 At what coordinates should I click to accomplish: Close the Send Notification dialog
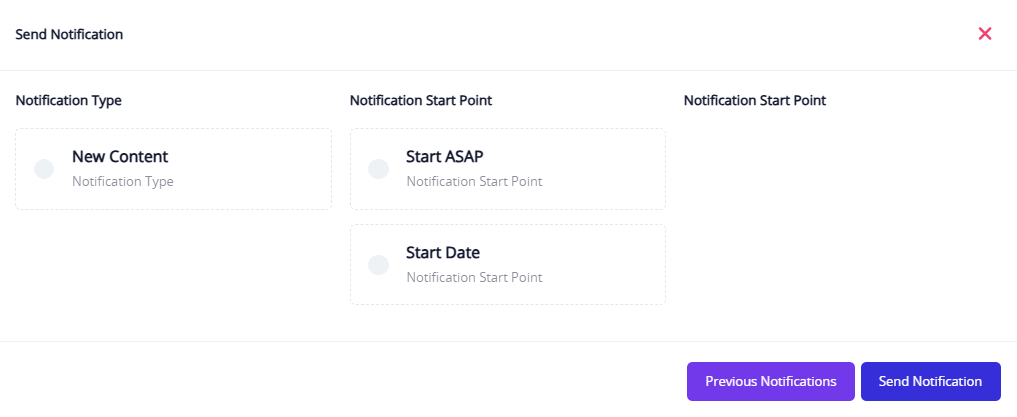[985, 34]
